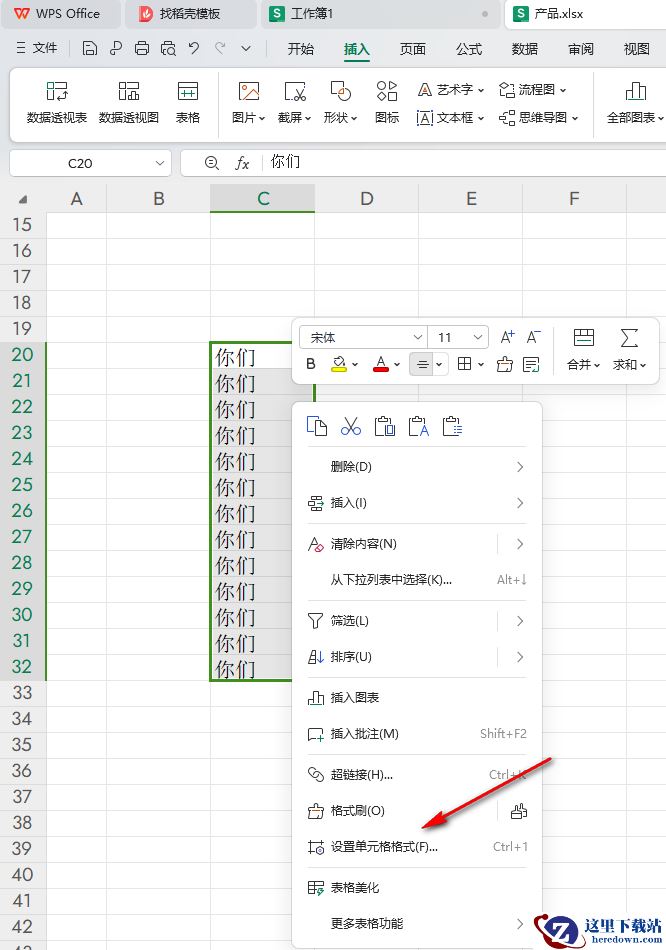Insert a PivotTable (数据透视表)
Viewport: 666px width, 950px height.
click(x=57, y=103)
